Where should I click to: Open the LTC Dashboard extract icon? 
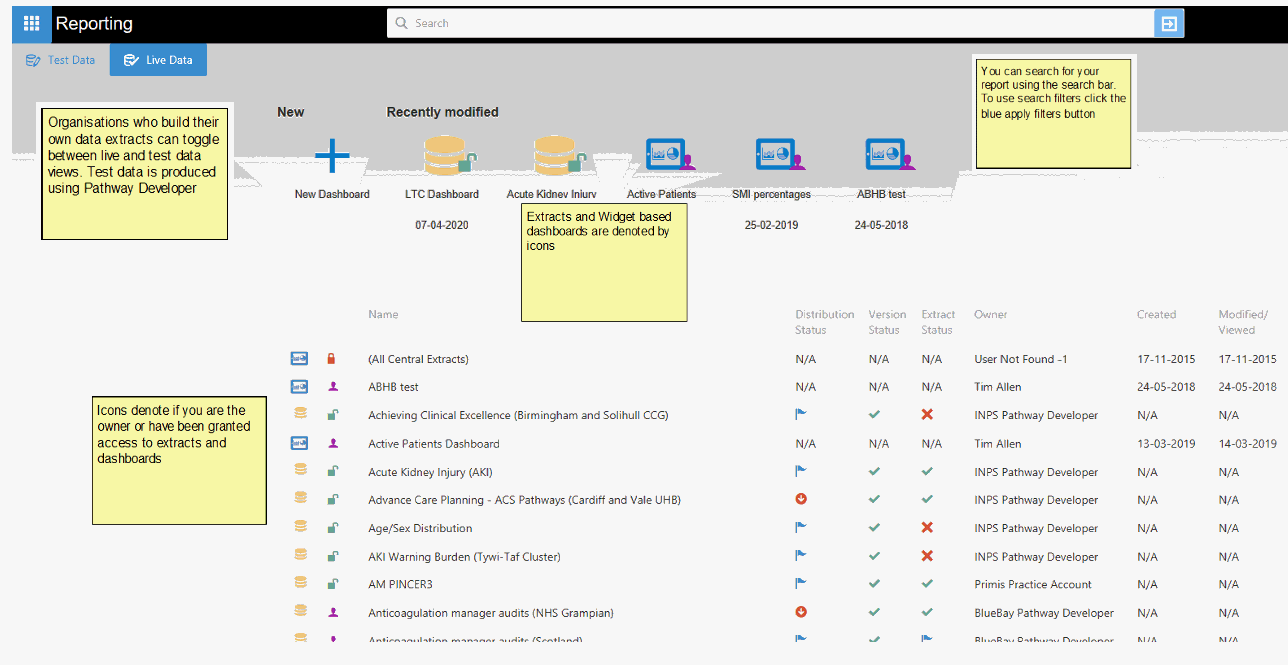(x=447, y=157)
